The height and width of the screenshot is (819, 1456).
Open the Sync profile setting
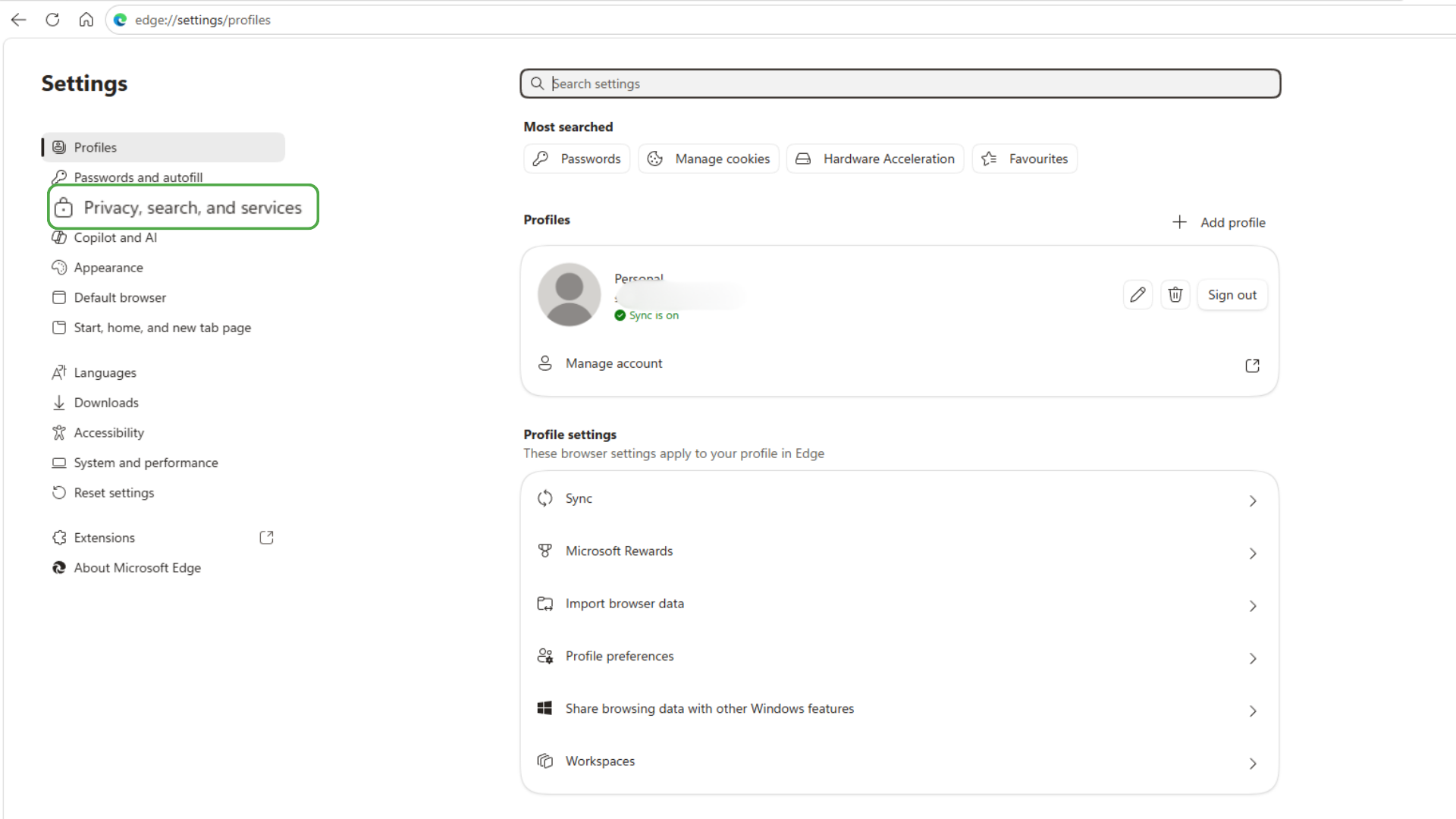(899, 498)
